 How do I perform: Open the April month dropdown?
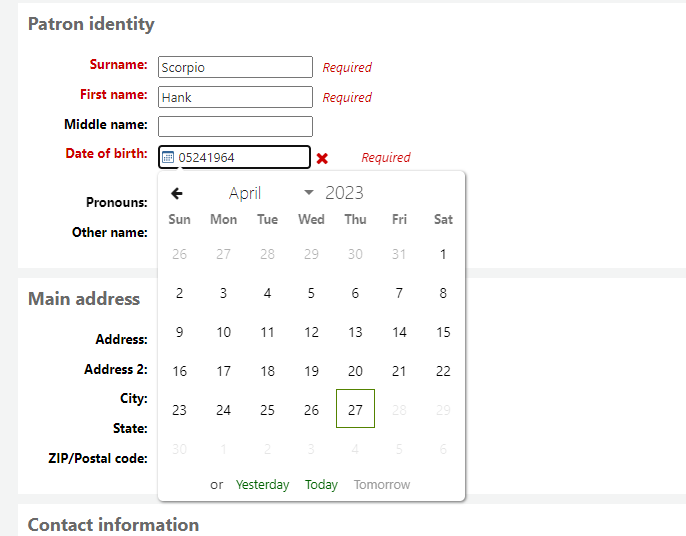(x=270, y=193)
